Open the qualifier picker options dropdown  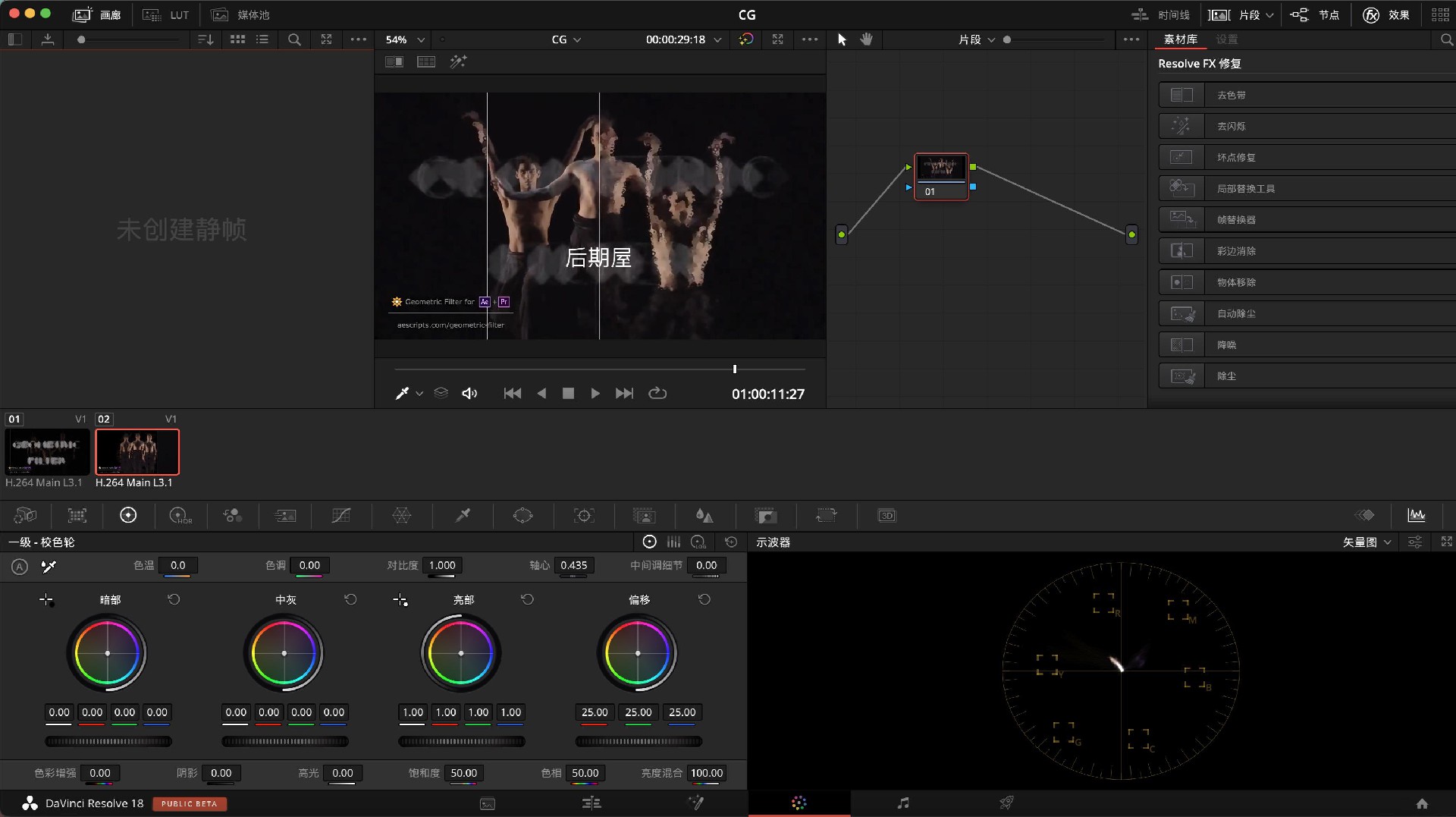click(419, 394)
